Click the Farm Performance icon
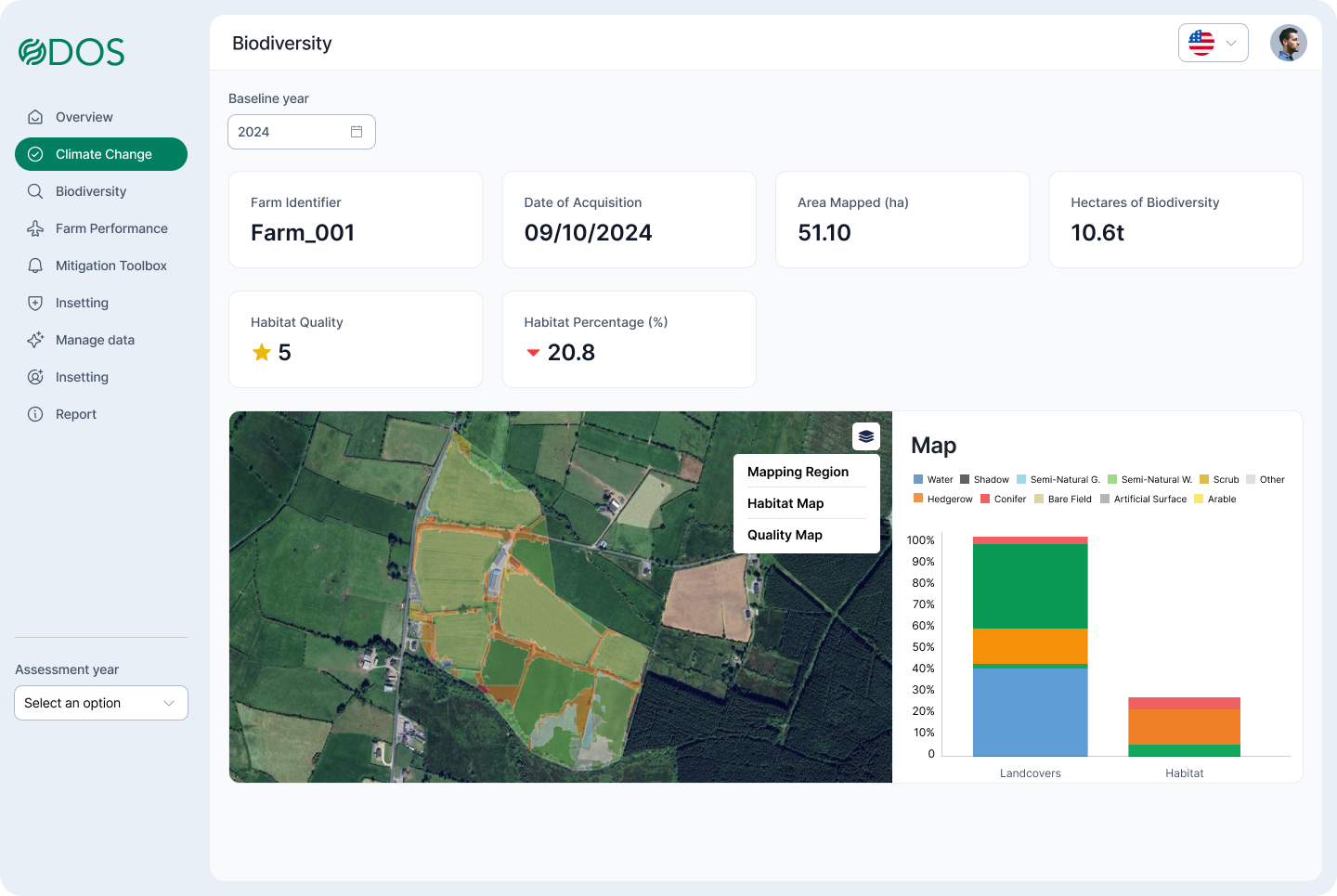This screenshot has width=1337, height=896. [35, 228]
